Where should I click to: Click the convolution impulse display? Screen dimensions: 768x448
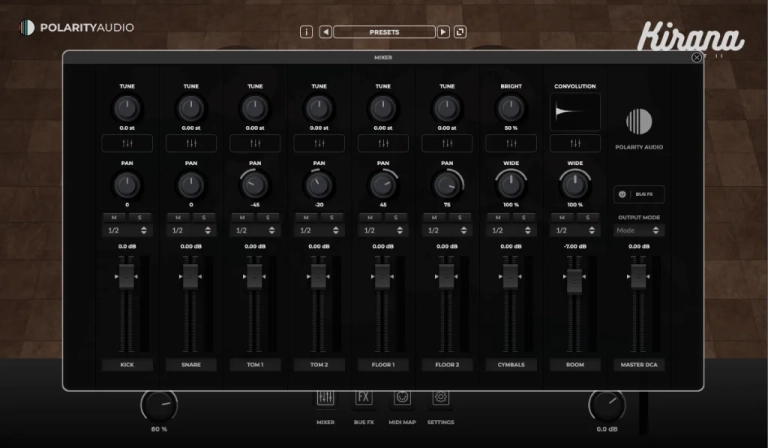click(x=575, y=112)
